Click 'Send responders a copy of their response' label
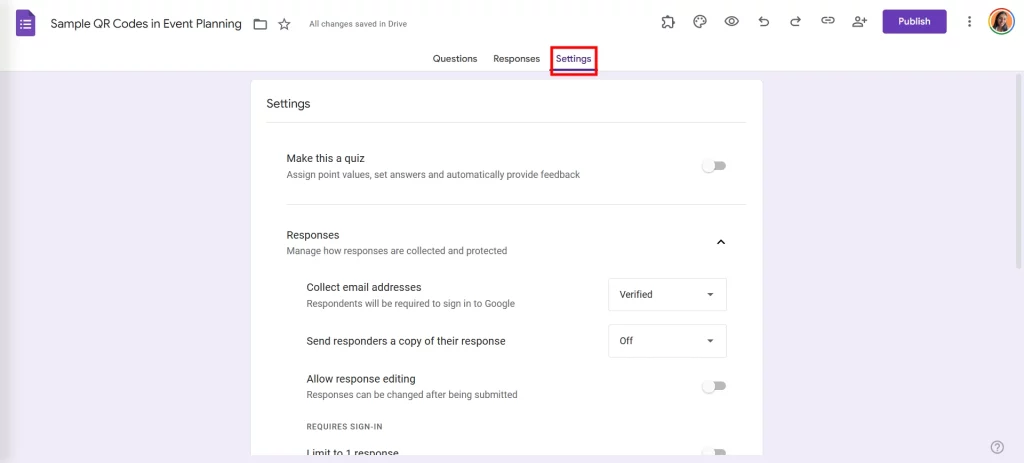The width and height of the screenshot is (1024, 463). point(406,341)
